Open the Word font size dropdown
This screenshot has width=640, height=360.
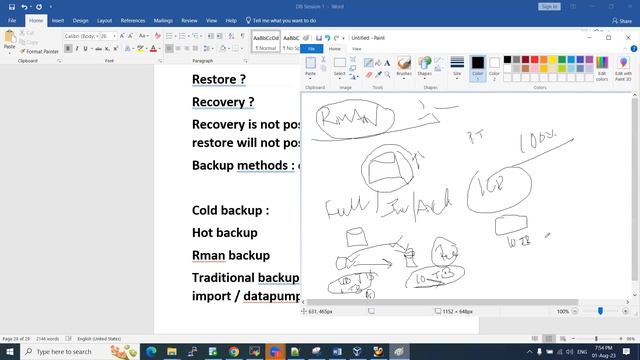[114, 36]
